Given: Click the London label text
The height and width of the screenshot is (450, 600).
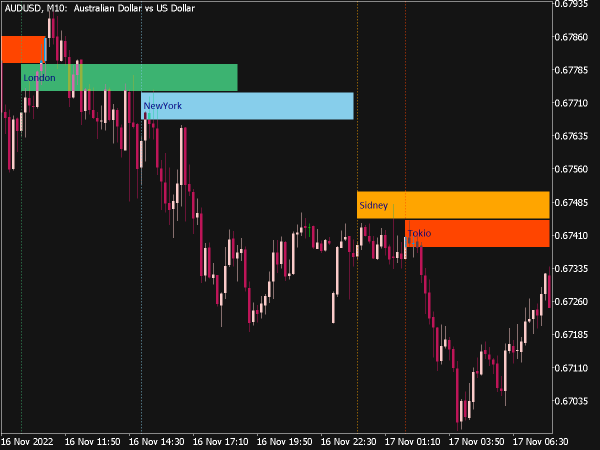Looking at the screenshot, I should click(39, 78).
